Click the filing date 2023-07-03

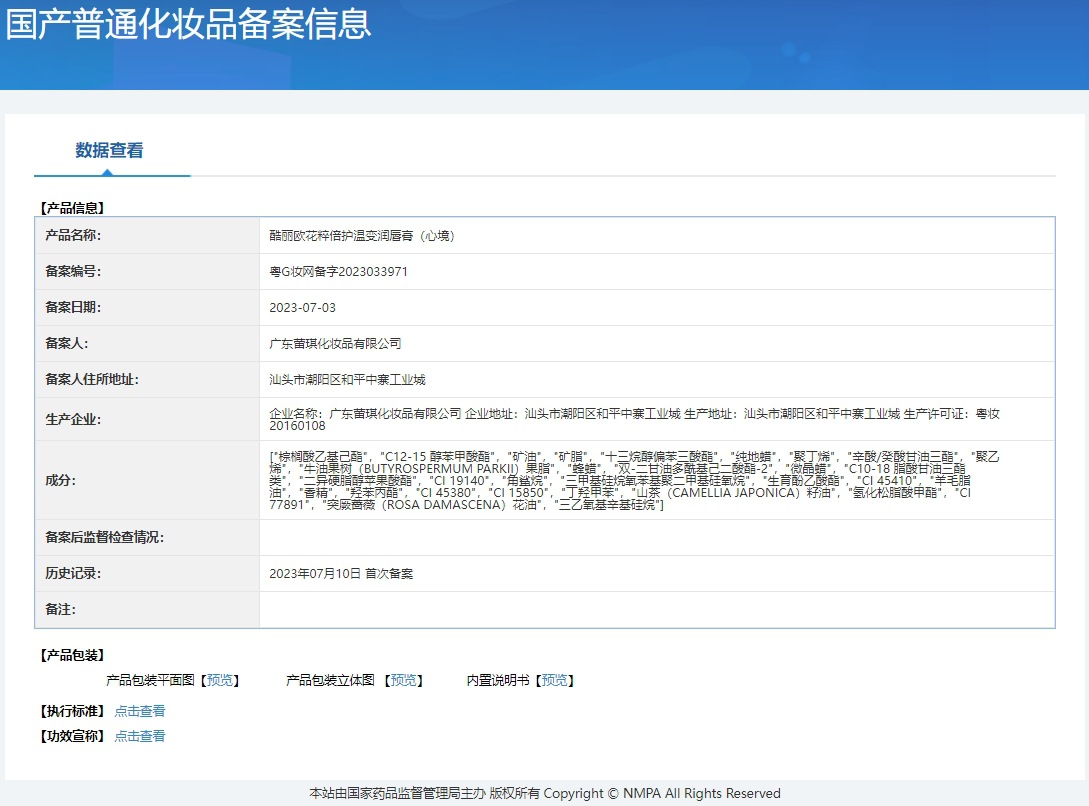tap(303, 308)
